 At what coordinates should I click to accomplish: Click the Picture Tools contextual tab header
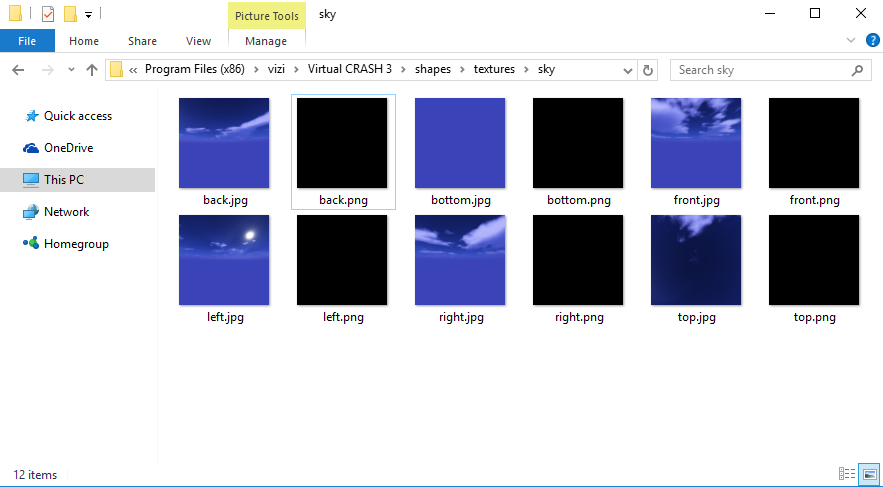pyautogui.click(x=266, y=16)
